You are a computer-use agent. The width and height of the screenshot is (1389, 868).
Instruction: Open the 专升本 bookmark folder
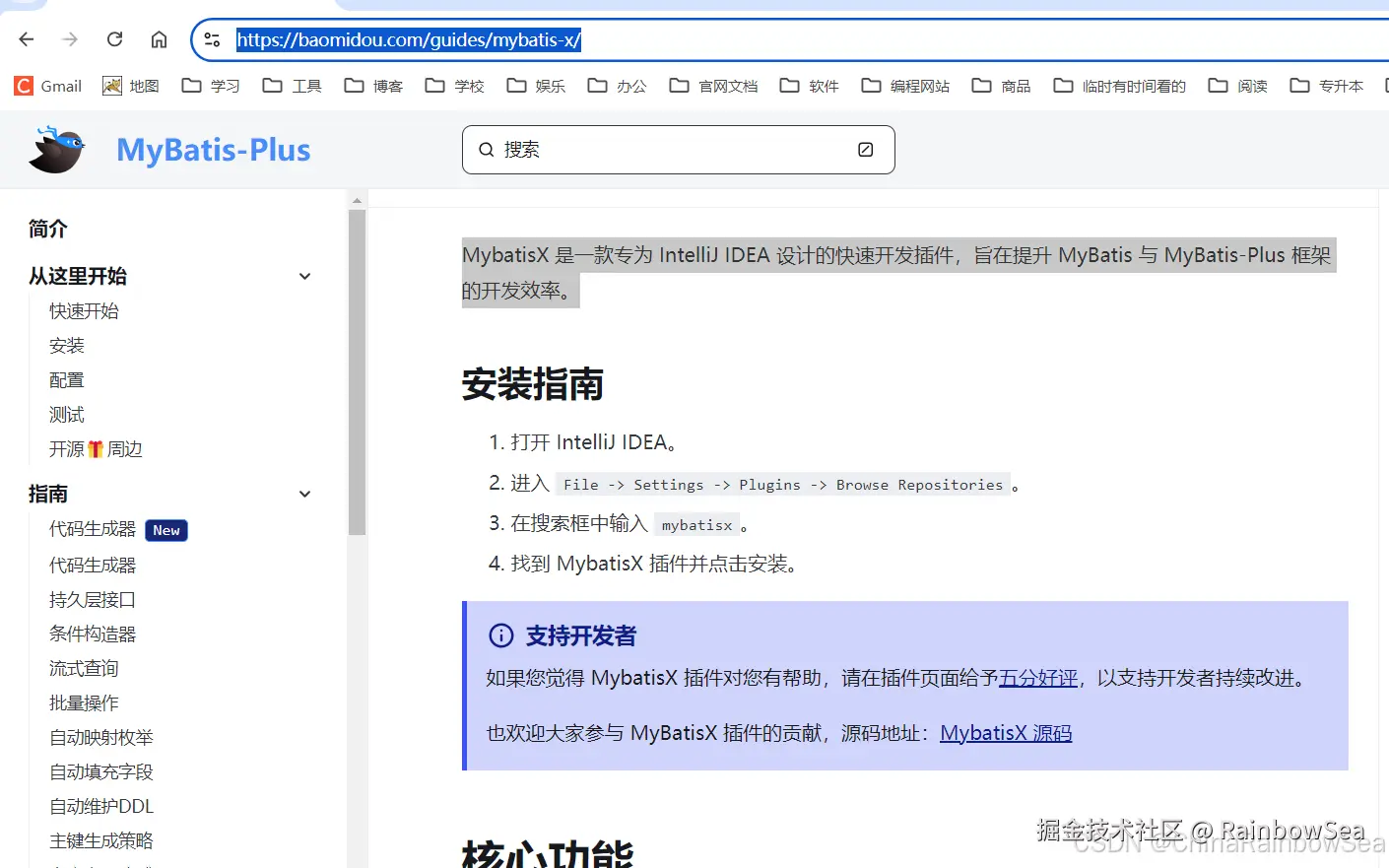click(1327, 86)
